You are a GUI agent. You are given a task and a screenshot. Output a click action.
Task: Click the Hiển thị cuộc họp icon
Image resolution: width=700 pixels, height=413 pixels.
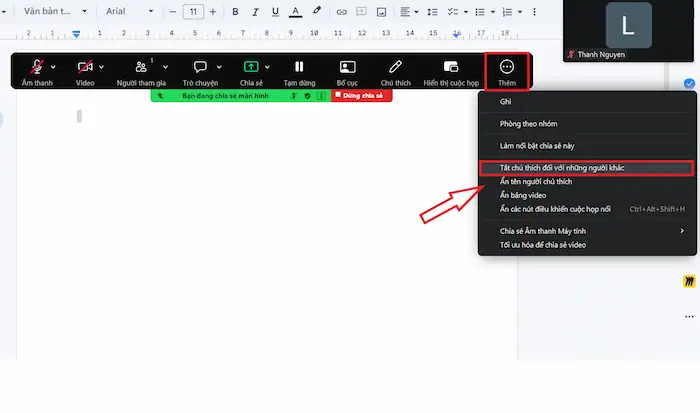coord(450,67)
